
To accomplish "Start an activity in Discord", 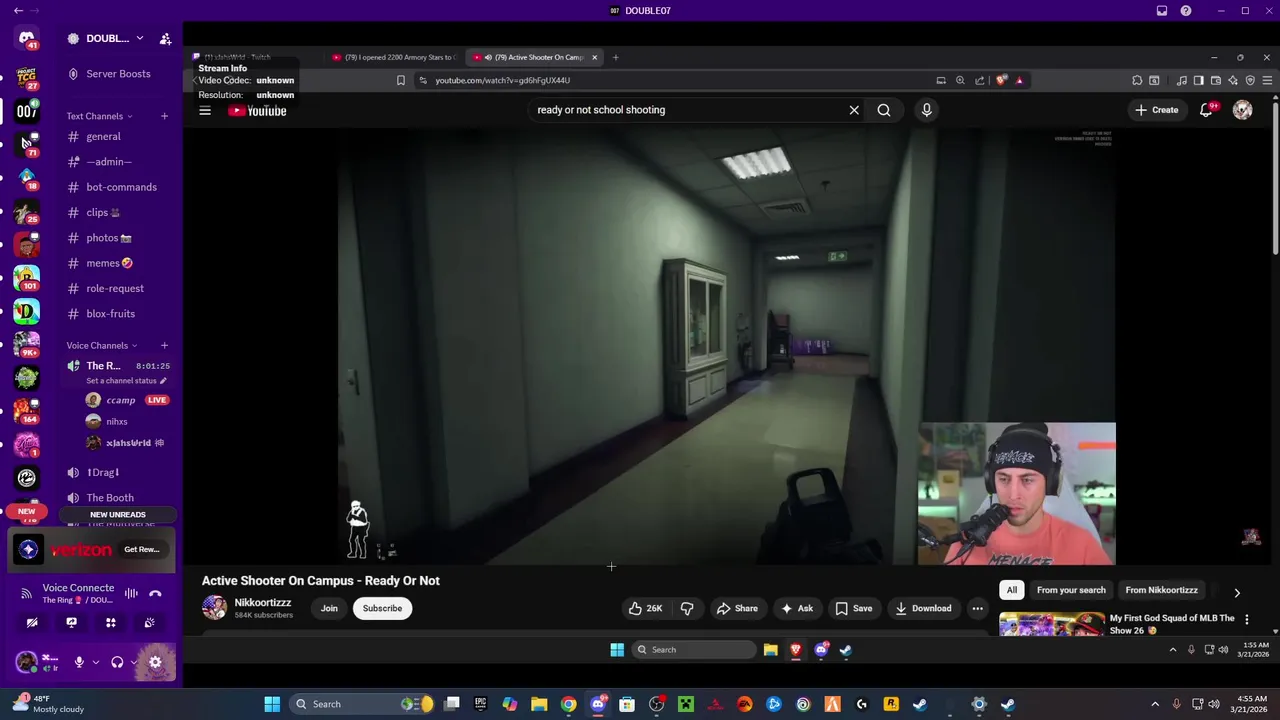I will coord(110,622).
